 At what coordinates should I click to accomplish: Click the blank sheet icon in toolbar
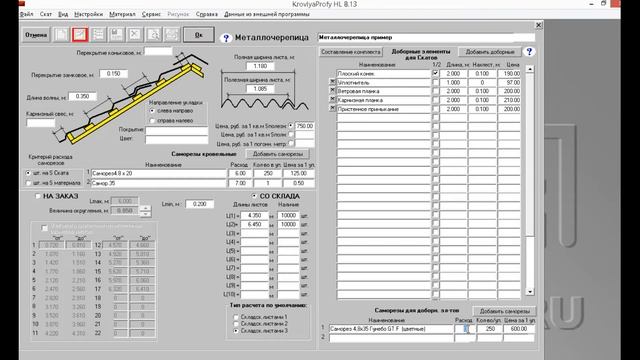click(x=61, y=35)
